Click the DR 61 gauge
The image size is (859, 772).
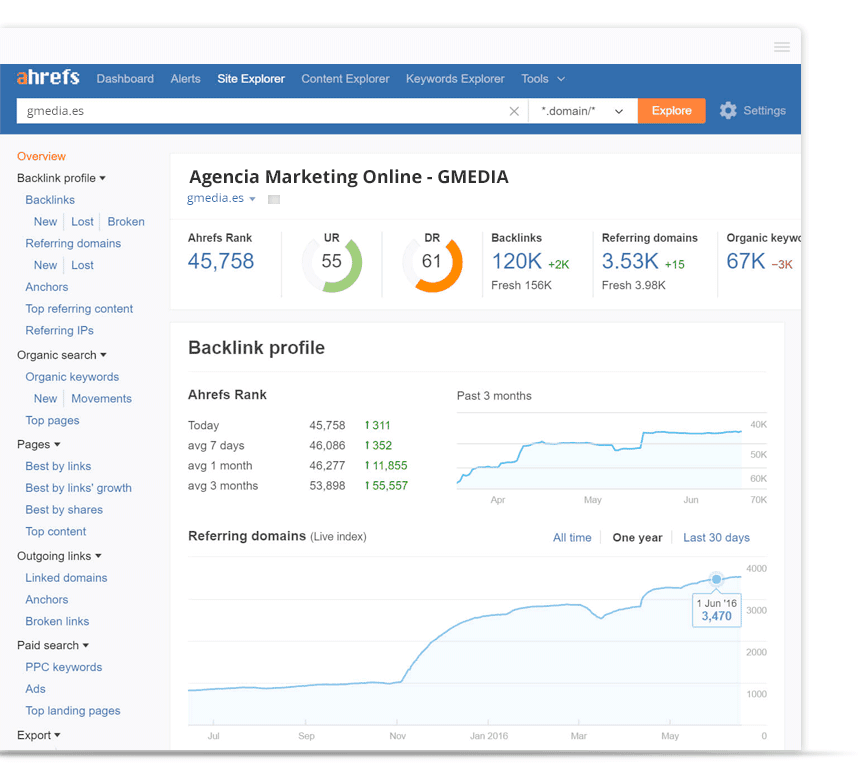pos(432,264)
